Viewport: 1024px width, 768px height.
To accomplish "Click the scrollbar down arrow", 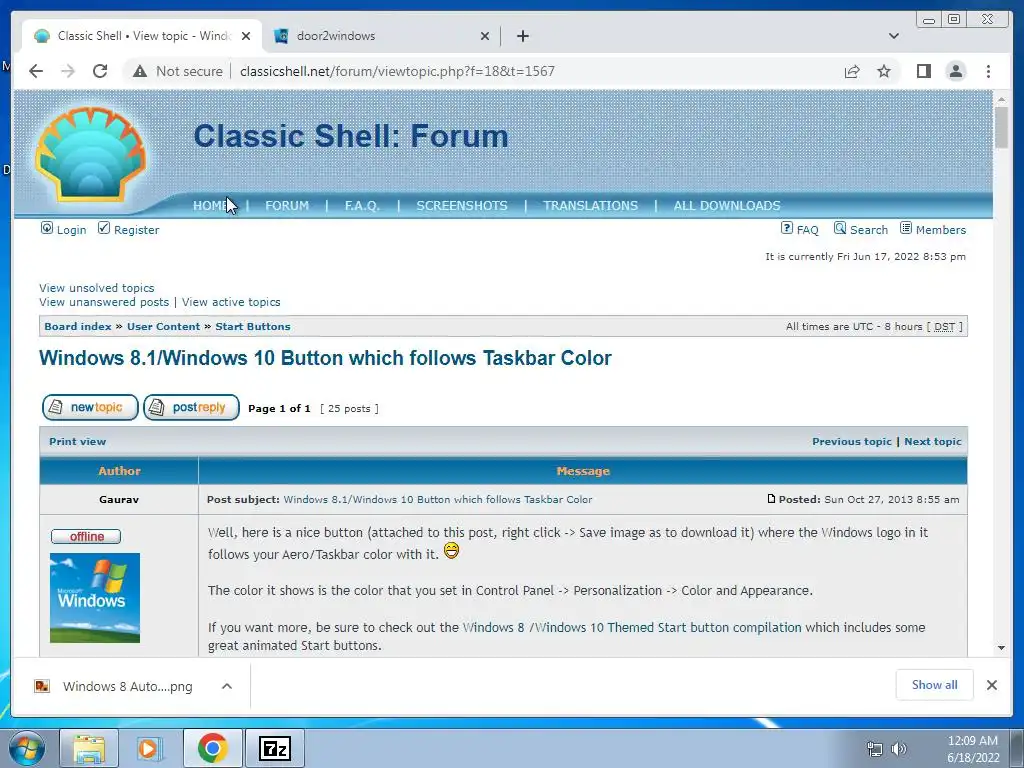I will click(x=1001, y=648).
